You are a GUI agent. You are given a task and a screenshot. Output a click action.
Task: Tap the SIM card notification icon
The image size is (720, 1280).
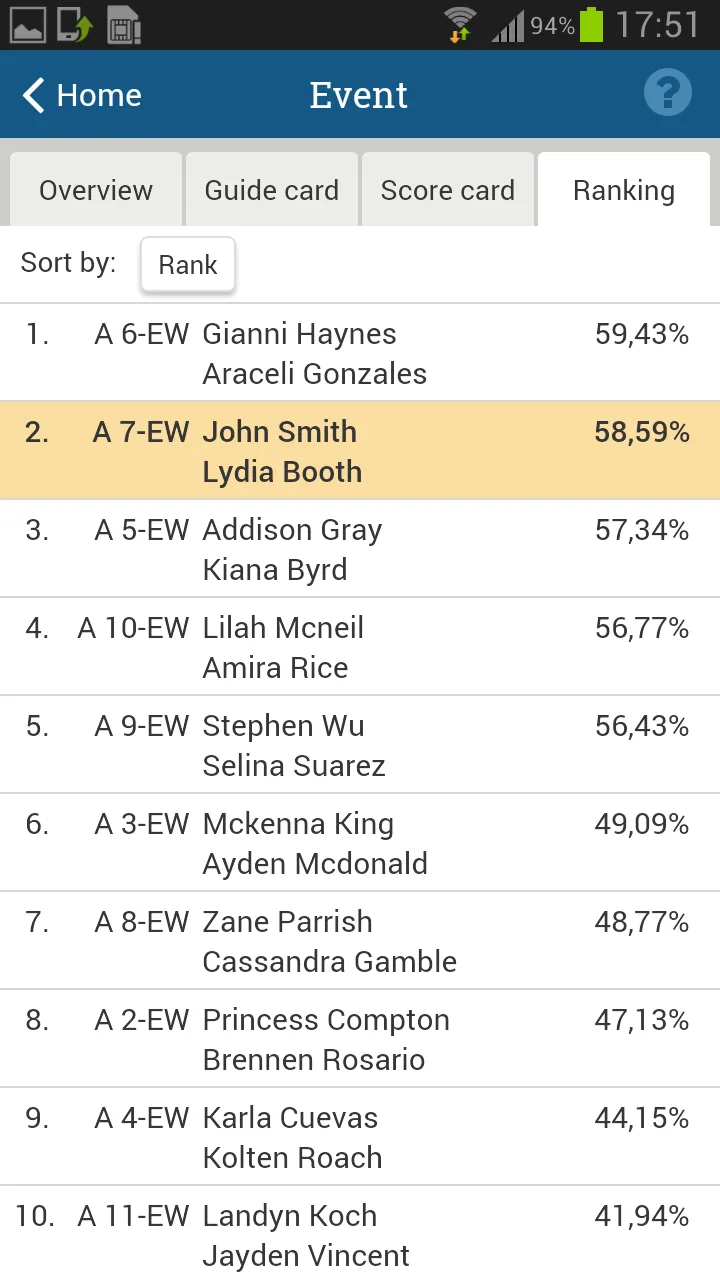[124, 25]
